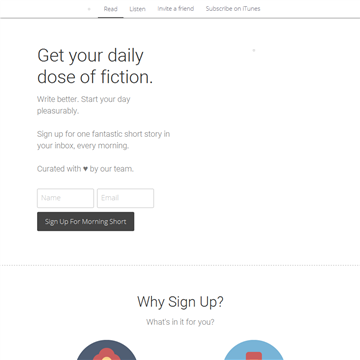Click the fantastic short story paragraph
The height and width of the screenshot is (360, 360).
tap(103, 140)
